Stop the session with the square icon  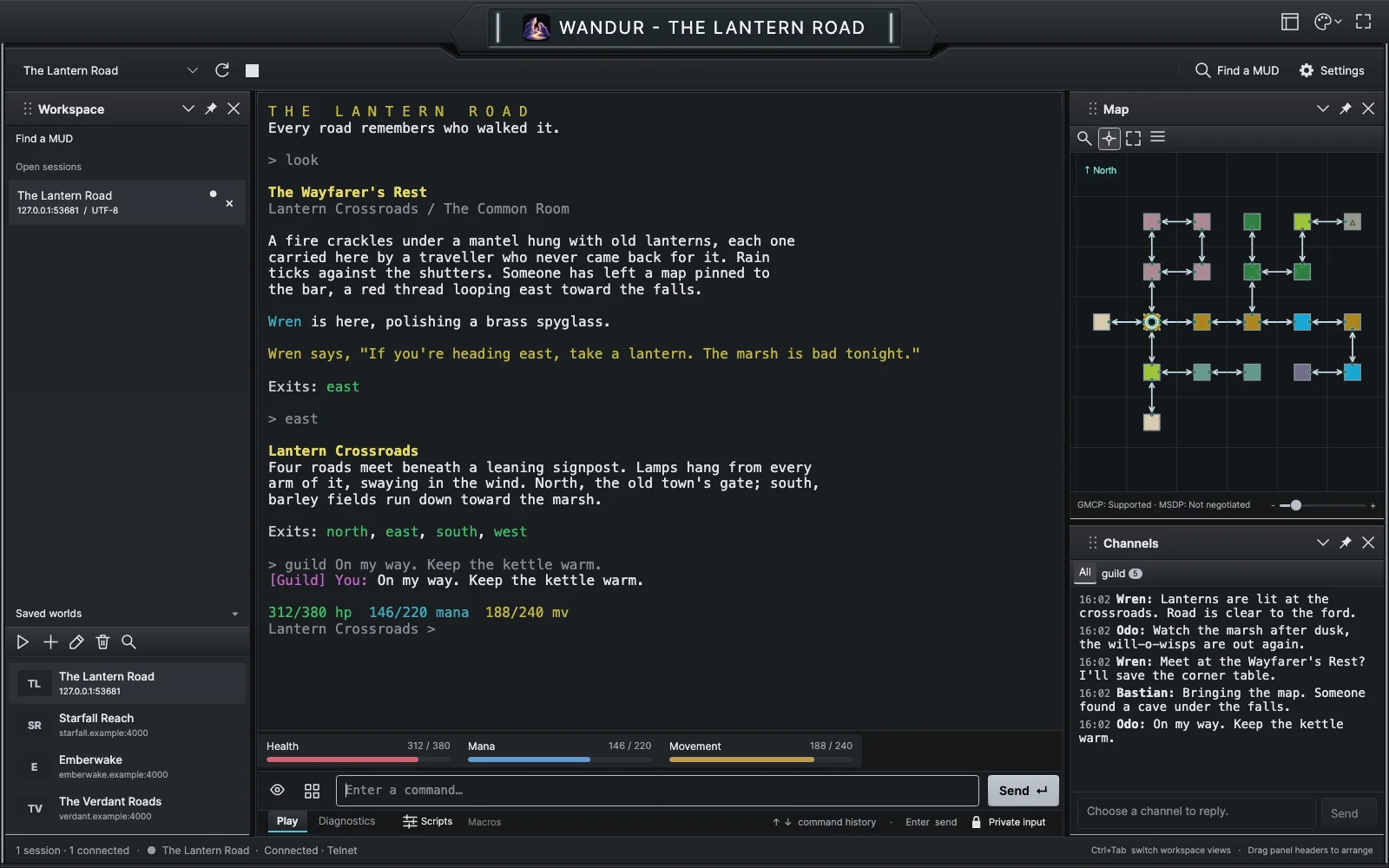tap(252, 70)
